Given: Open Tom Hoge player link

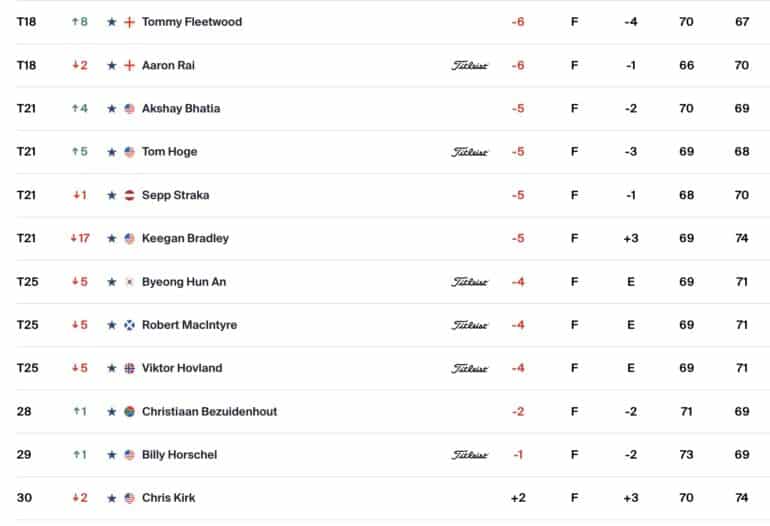Looking at the screenshot, I should 169,152.
